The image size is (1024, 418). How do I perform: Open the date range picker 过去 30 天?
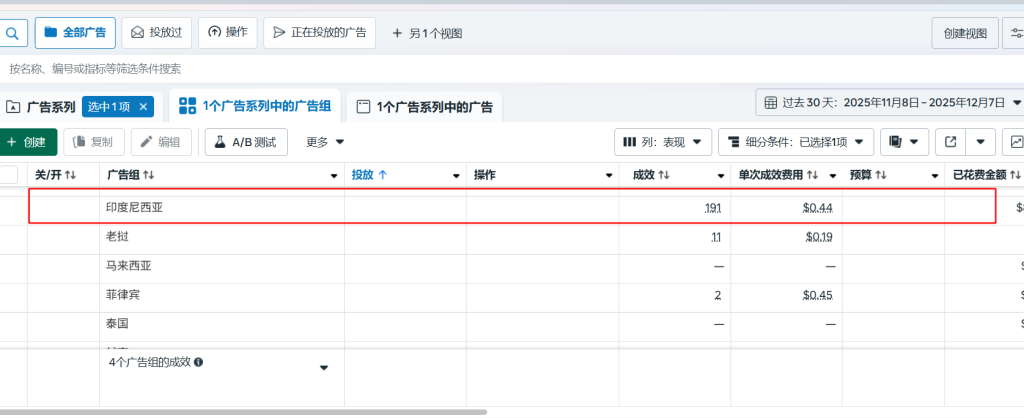point(892,103)
